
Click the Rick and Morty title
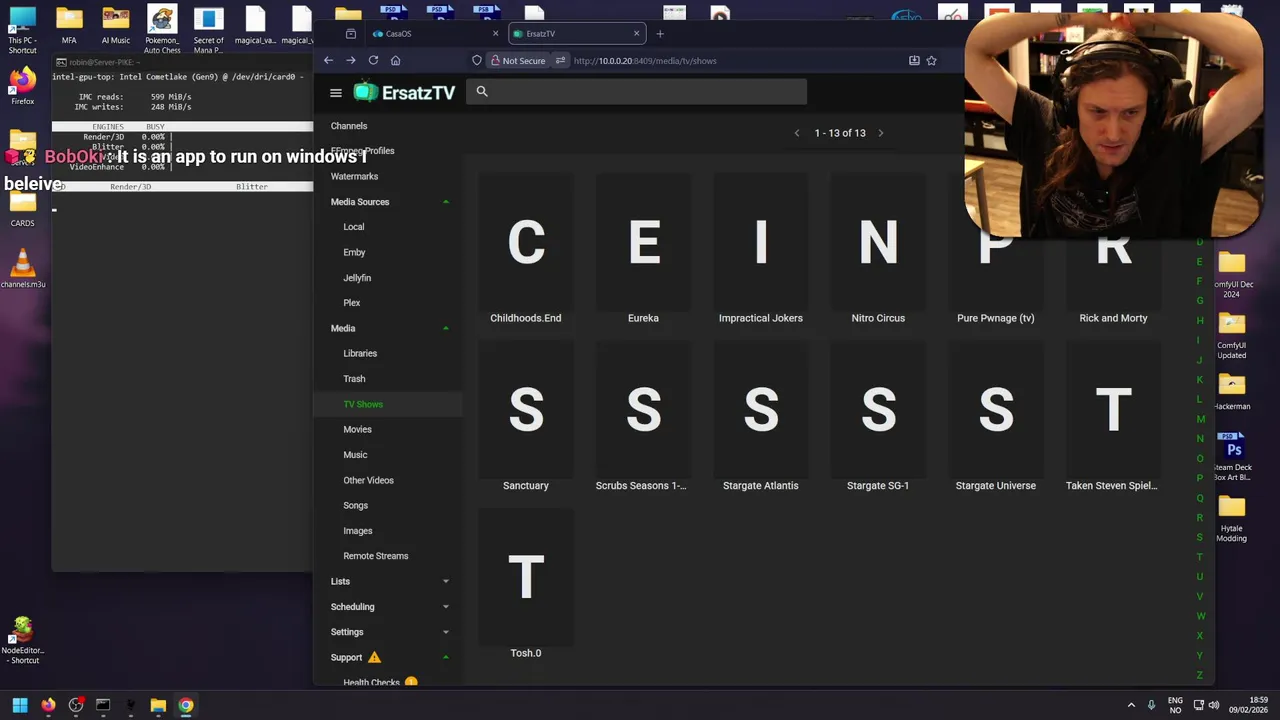(1113, 318)
